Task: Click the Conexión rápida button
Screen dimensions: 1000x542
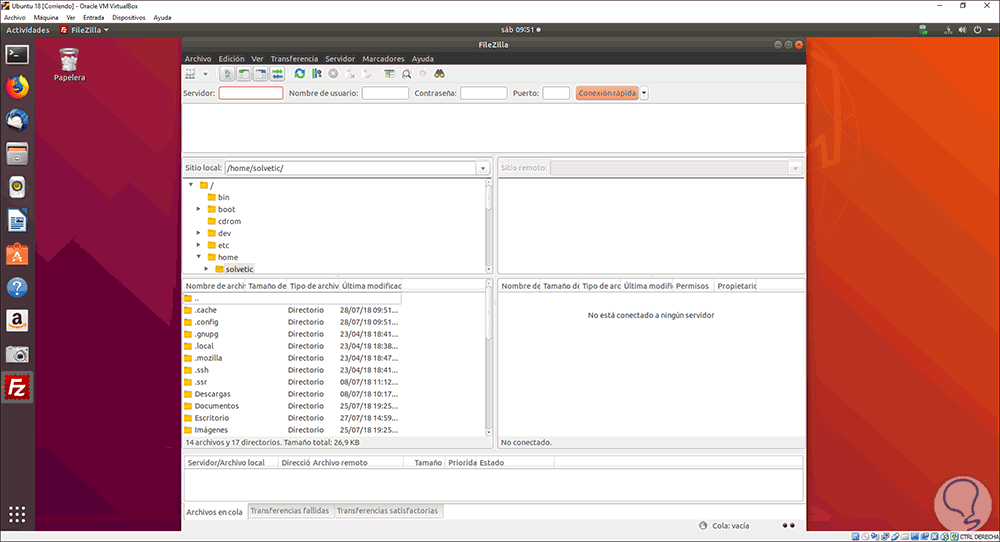Action: point(607,93)
